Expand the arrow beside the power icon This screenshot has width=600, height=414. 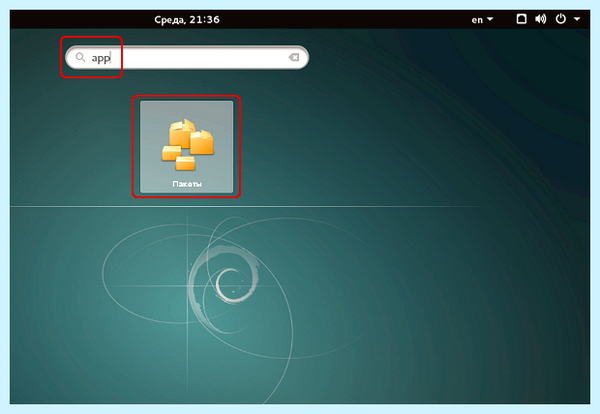(577, 19)
